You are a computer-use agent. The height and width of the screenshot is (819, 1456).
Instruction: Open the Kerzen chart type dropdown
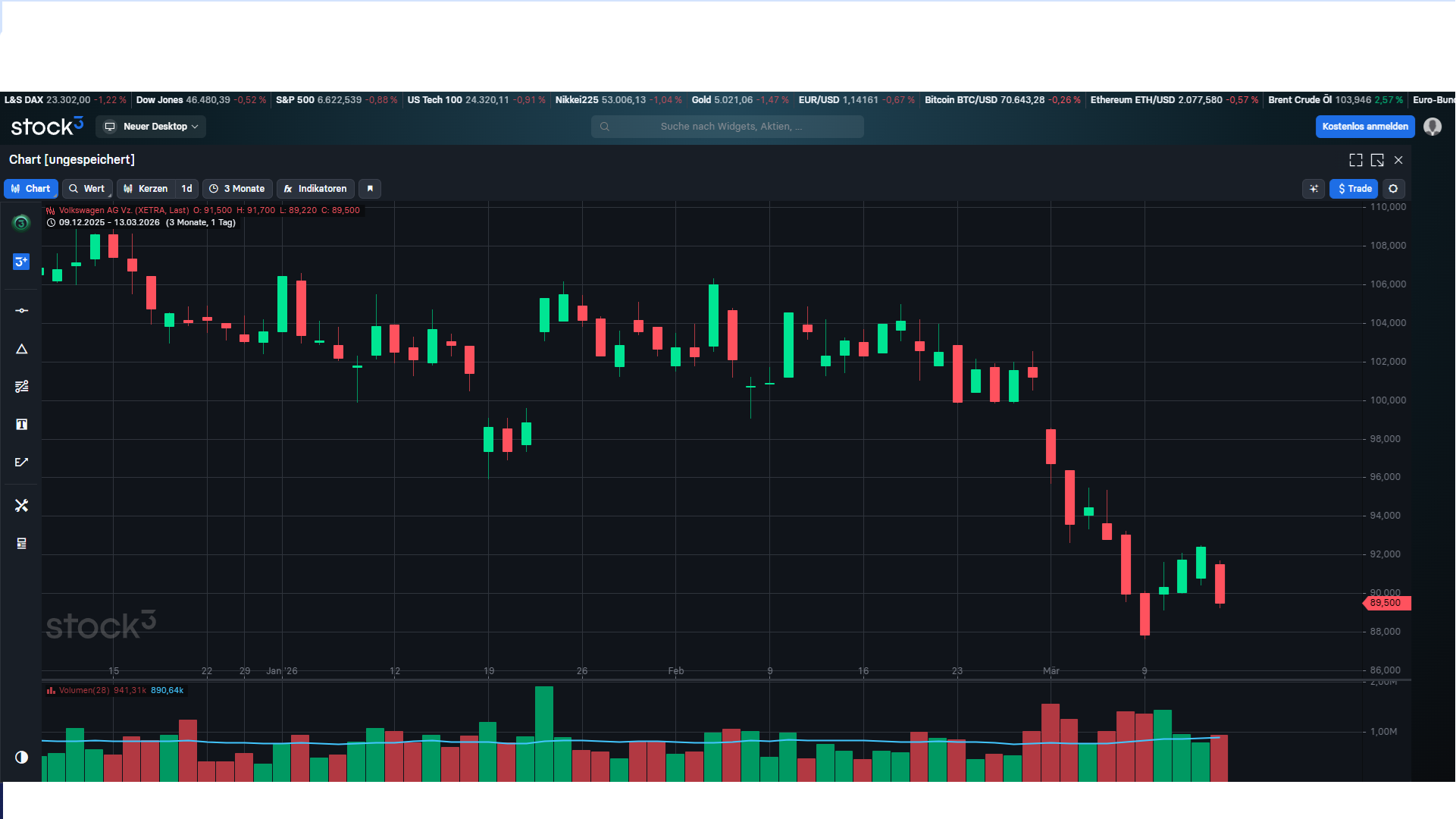point(146,189)
